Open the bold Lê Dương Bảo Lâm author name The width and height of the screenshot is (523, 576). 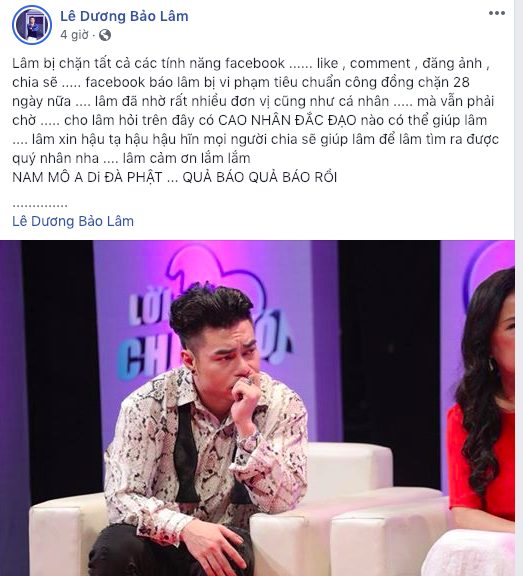(x=124, y=16)
